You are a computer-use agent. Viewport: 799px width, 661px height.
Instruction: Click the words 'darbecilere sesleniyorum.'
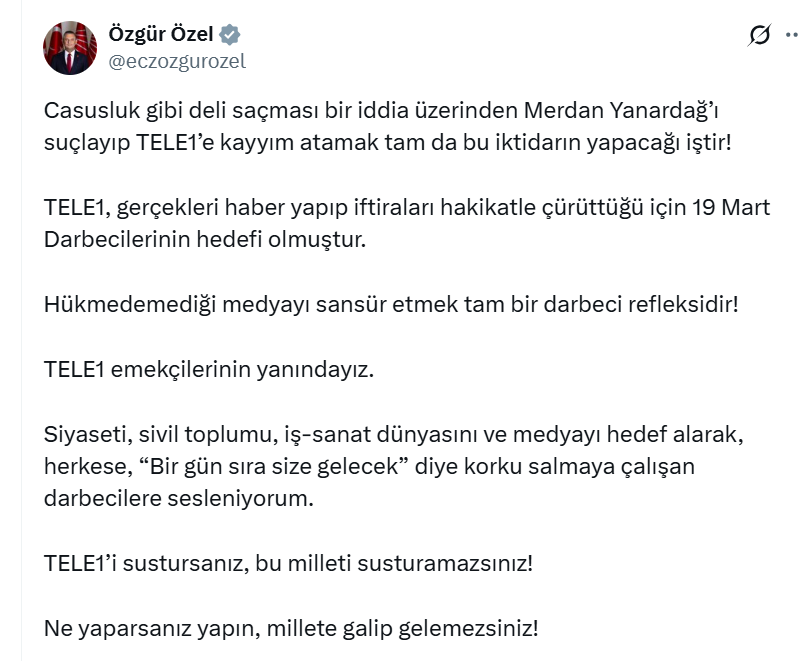pos(179,498)
